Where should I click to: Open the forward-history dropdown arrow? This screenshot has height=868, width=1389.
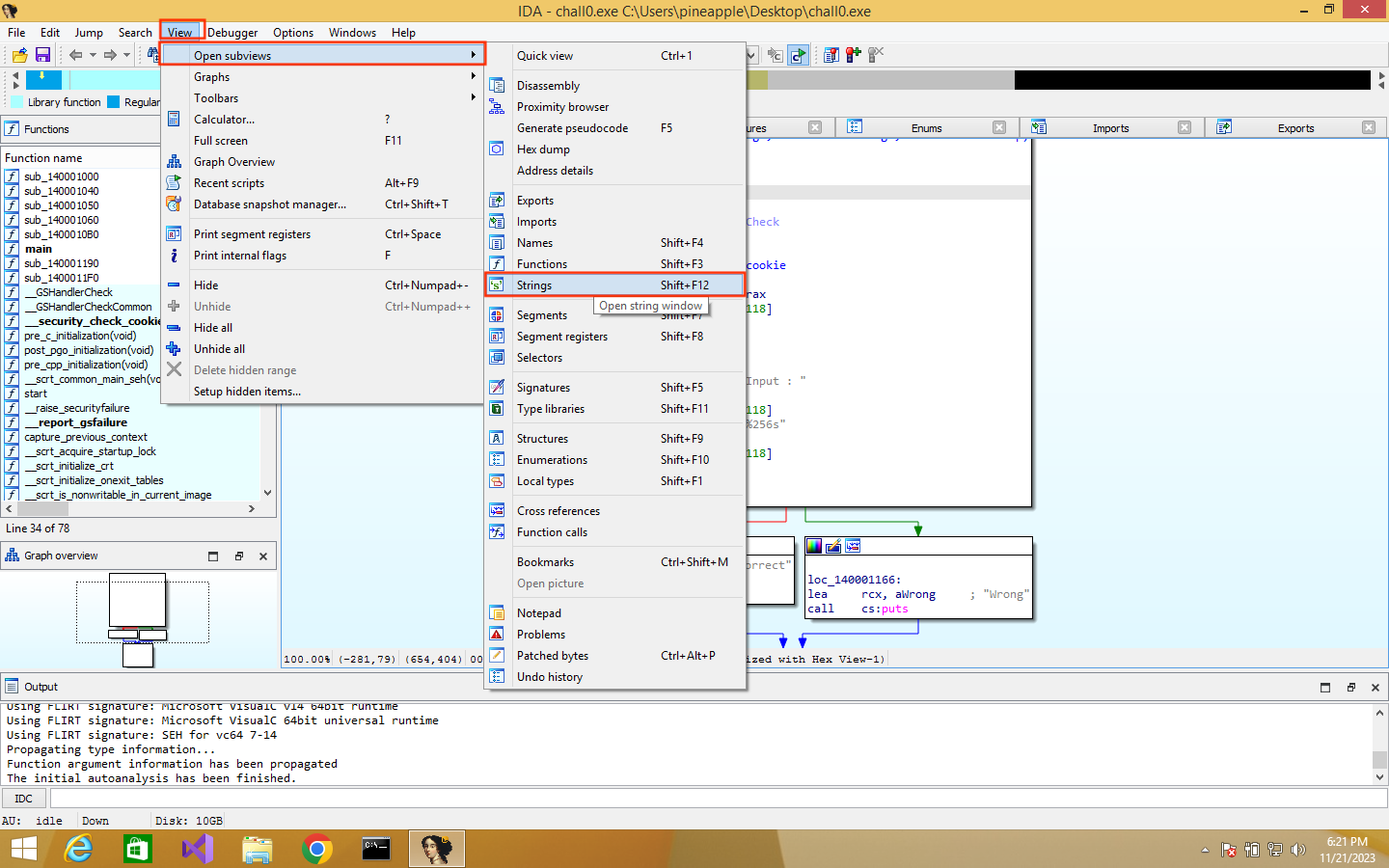[126, 55]
